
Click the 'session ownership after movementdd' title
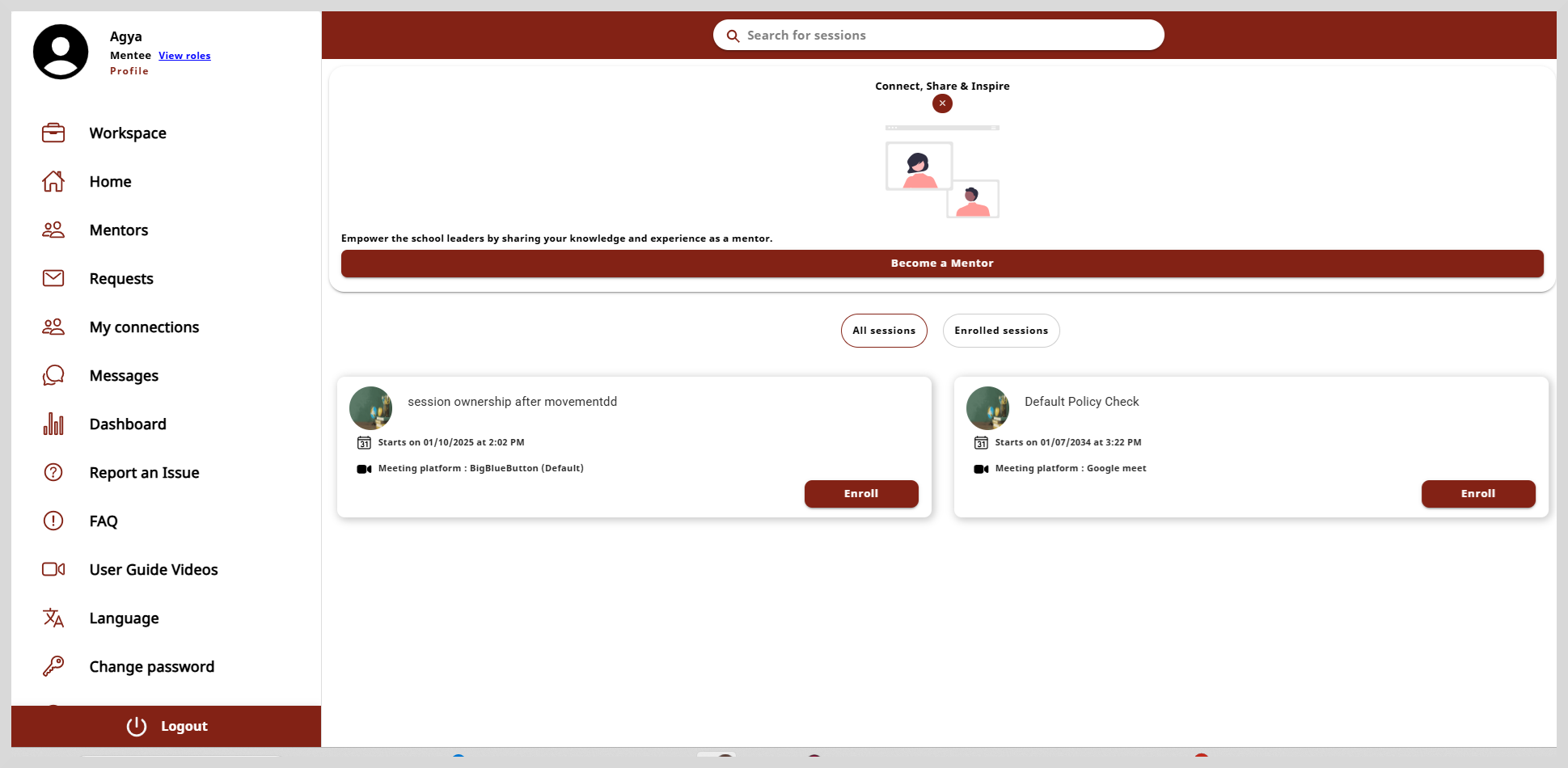[513, 402]
